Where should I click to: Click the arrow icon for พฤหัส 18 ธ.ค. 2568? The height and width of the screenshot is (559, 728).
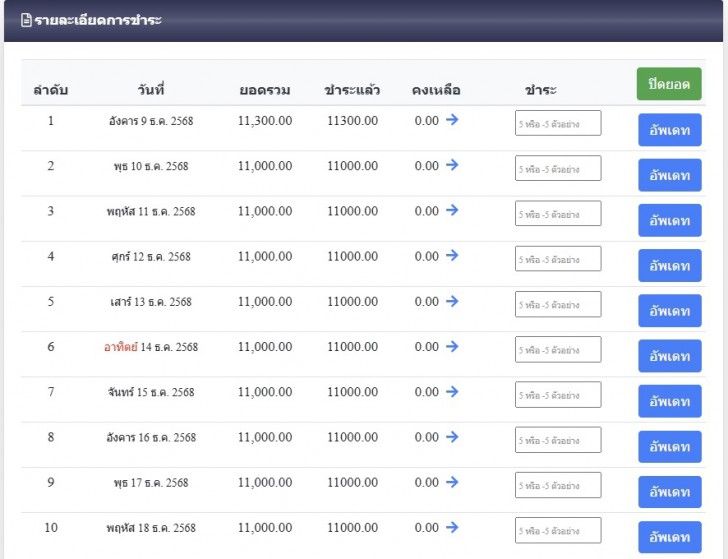452,527
